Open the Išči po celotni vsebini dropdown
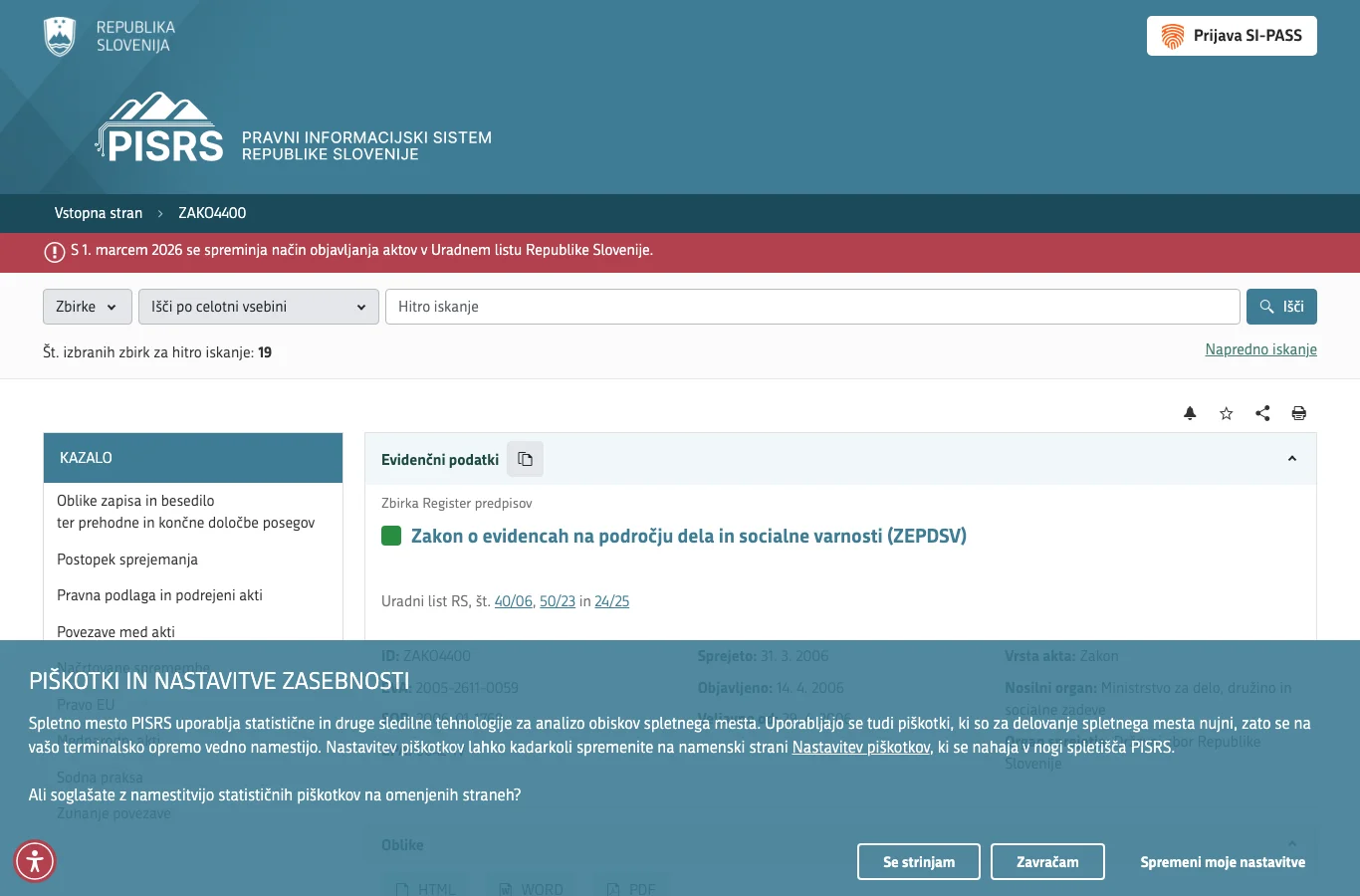This screenshot has height=896, width=1360. [259, 307]
